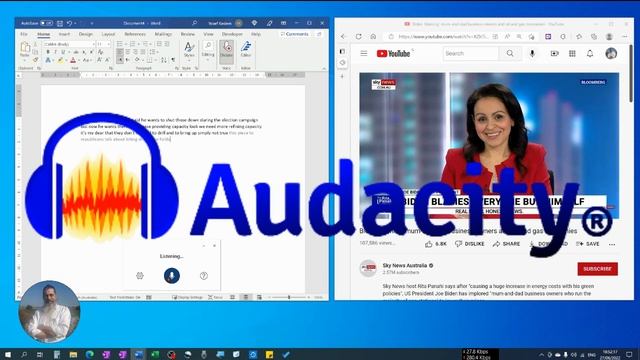Click the Display Settings in Word status bar
Screen dimensions: 640x360
point(188,297)
